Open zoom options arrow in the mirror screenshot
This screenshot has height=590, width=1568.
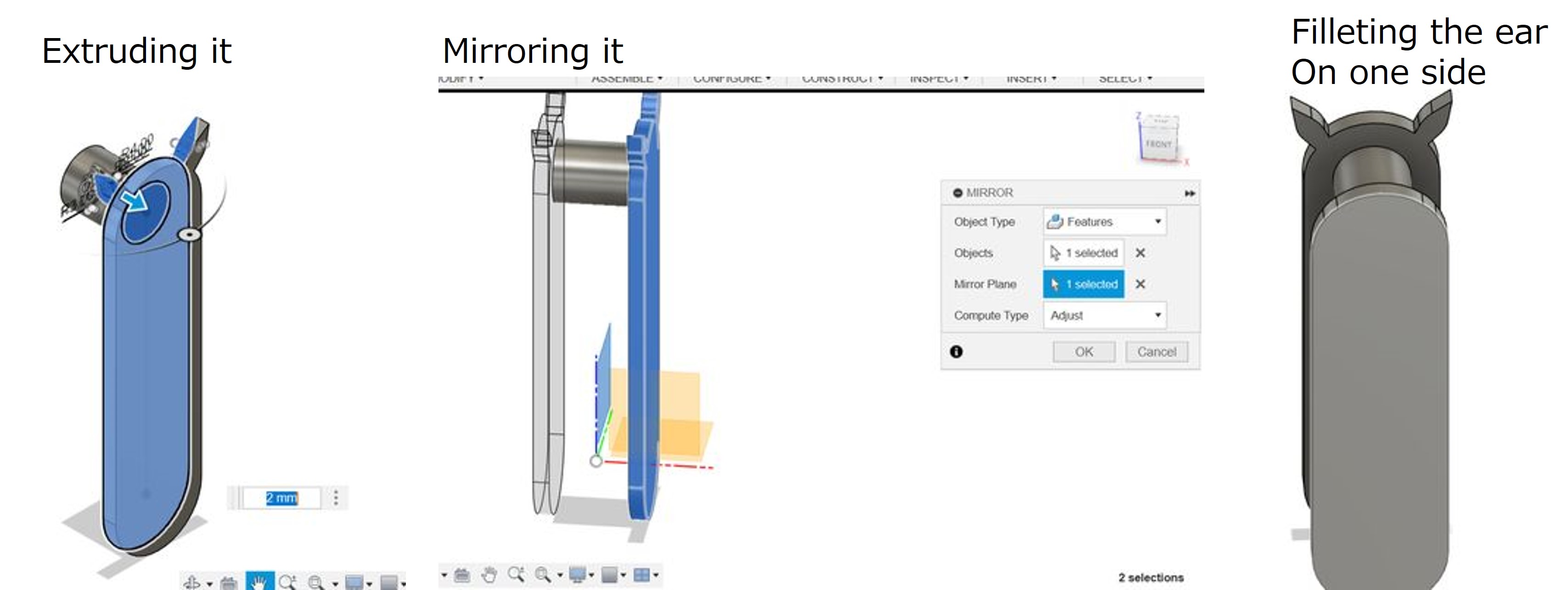click(560, 575)
